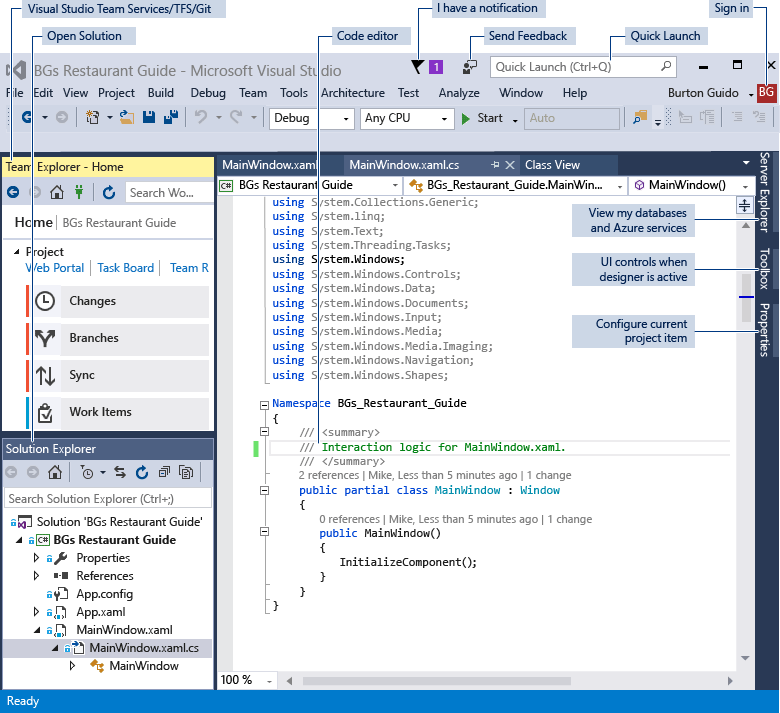Image resolution: width=780 pixels, height=713 pixels.
Task: Switch to the Class View tab
Action: tap(552, 165)
